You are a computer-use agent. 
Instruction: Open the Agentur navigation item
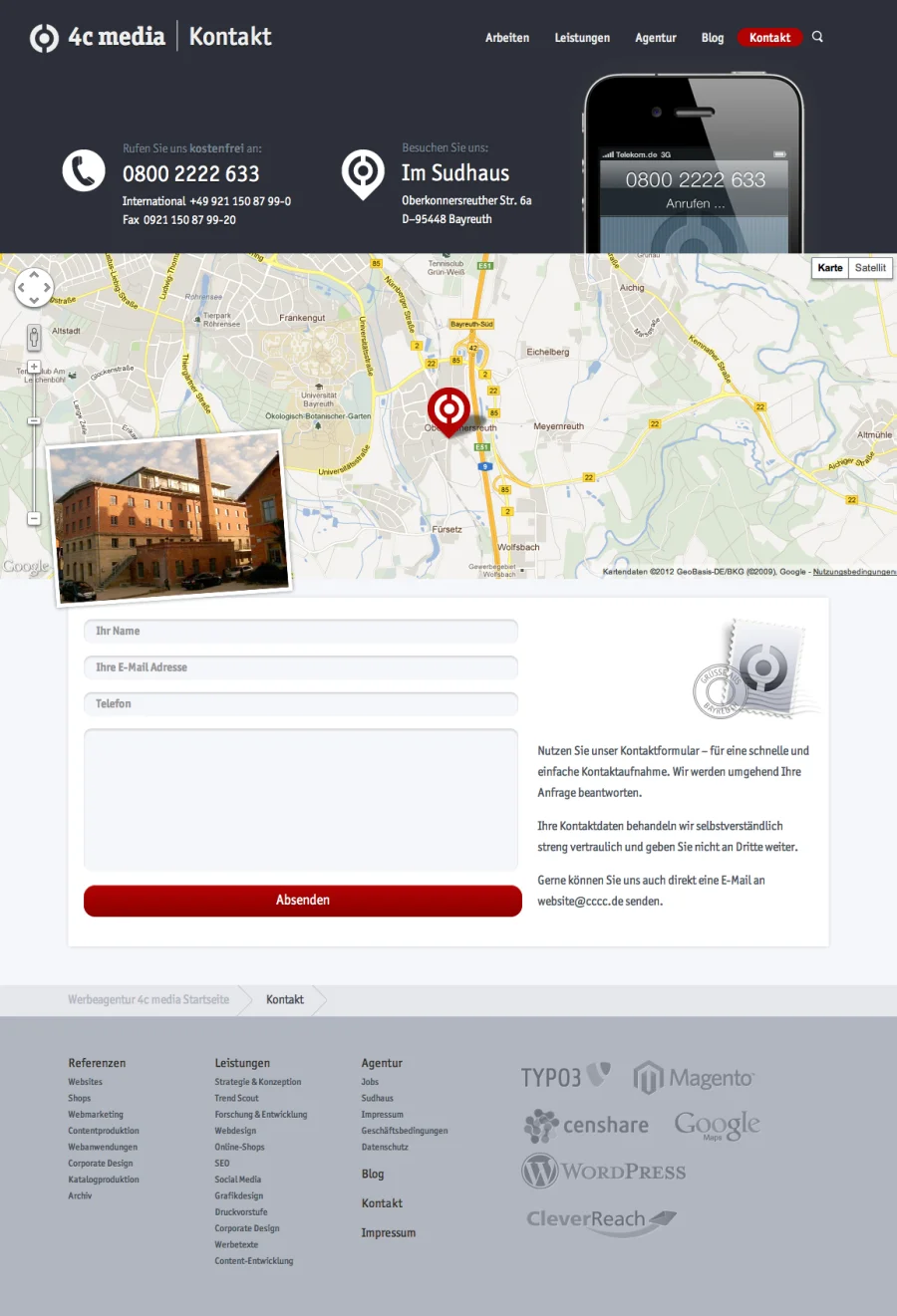tap(656, 38)
